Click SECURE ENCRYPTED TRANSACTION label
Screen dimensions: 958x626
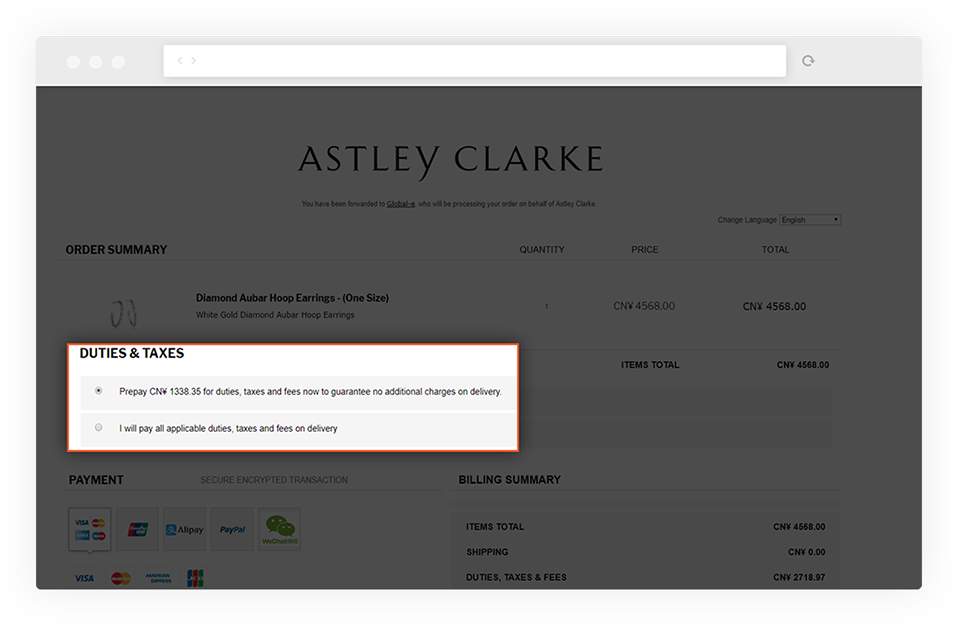274,480
